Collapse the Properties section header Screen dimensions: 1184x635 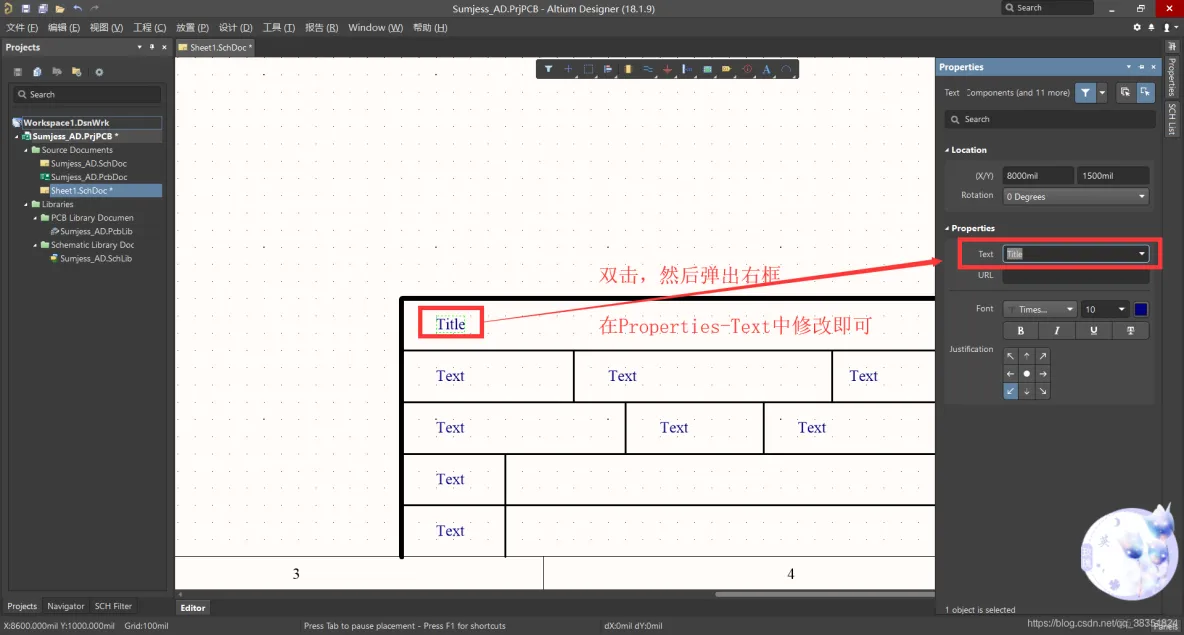947,228
